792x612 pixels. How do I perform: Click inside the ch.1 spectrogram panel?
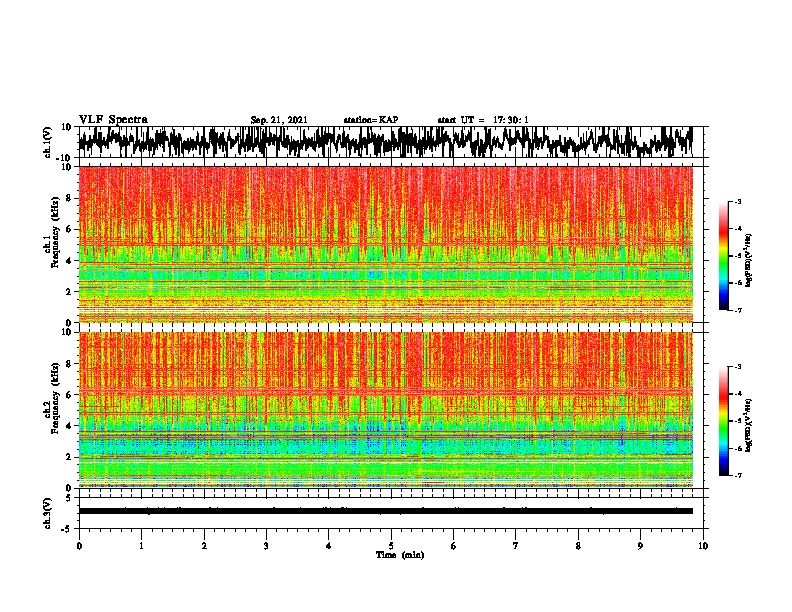[386, 244]
